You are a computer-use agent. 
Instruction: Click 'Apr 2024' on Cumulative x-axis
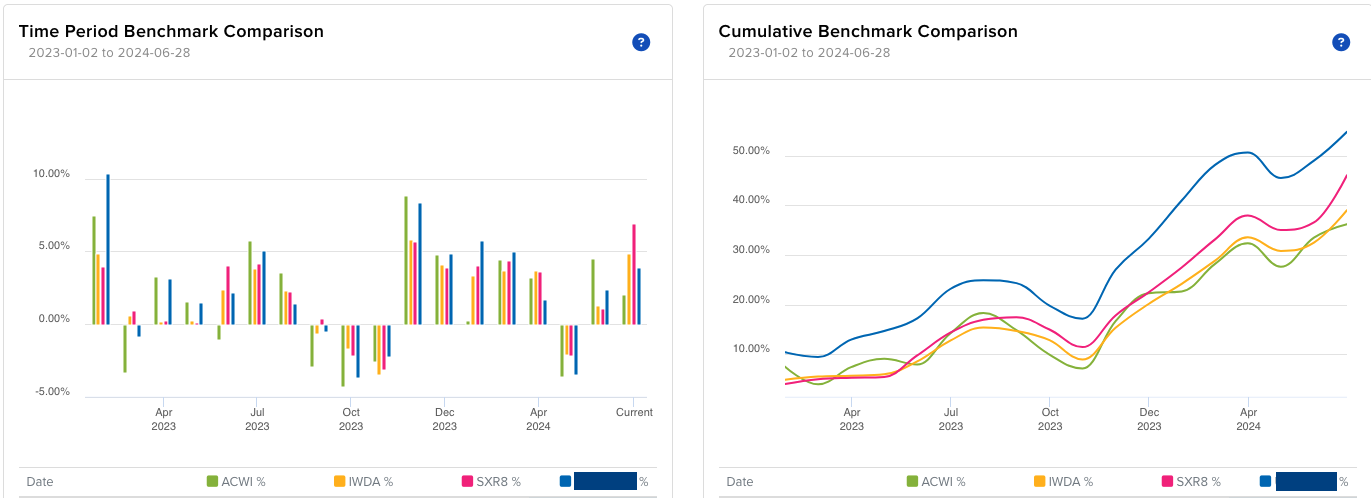[1248, 418]
